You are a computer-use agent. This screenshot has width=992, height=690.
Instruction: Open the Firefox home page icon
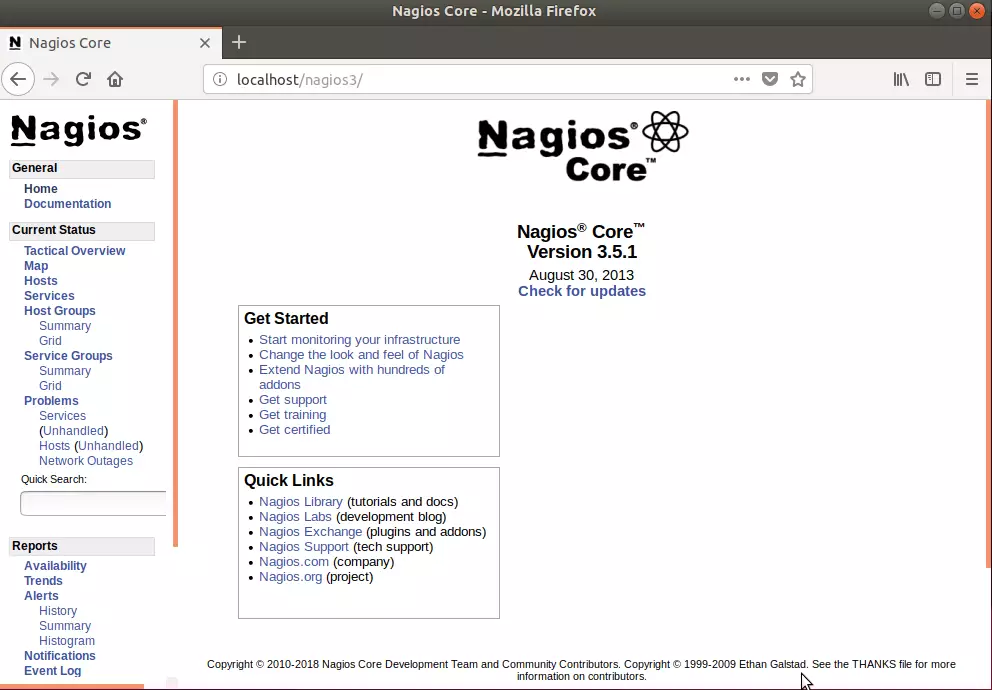[115, 80]
